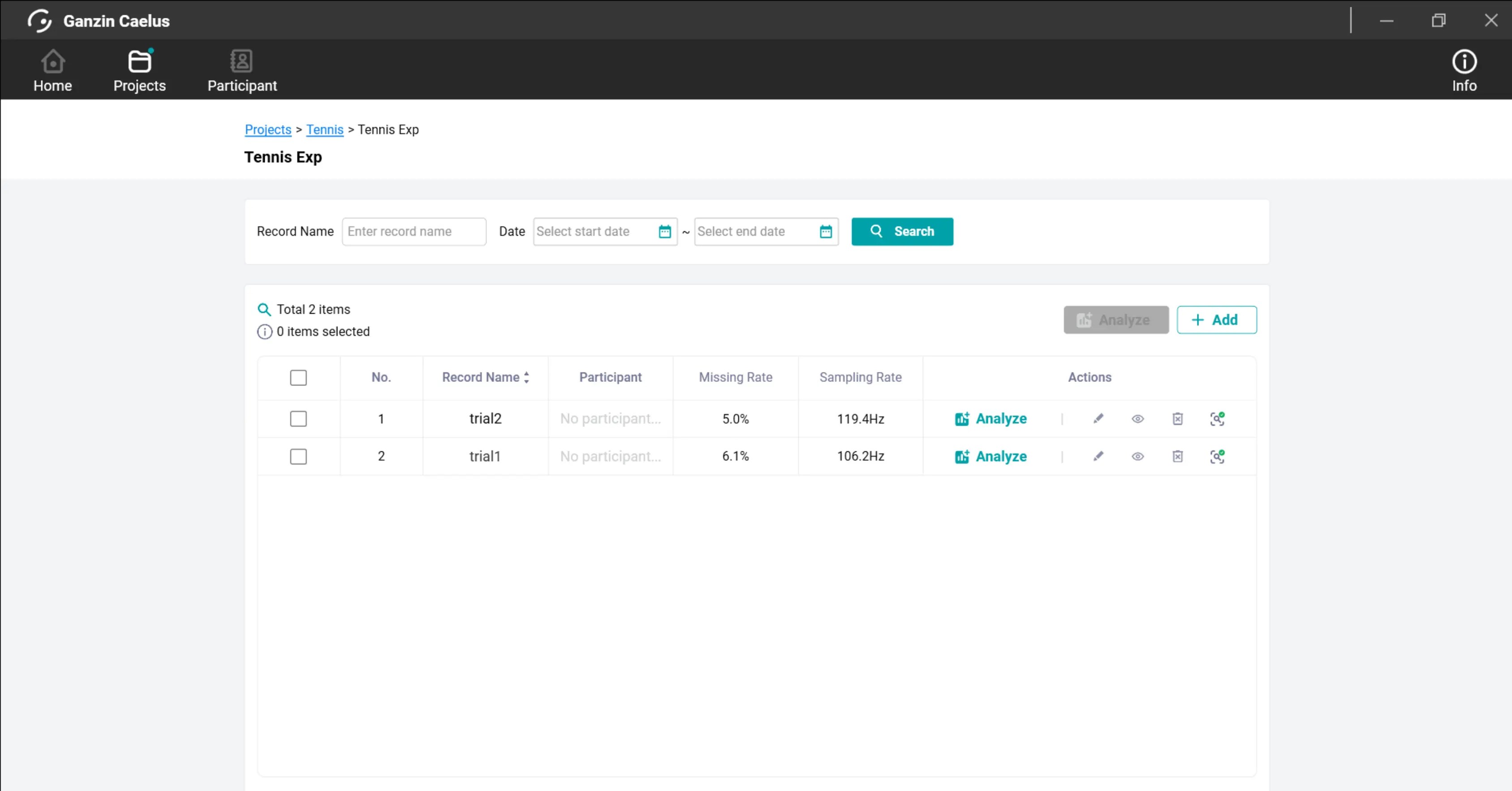Click the Ganzin Caelus logo icon
Screen dimensions: 1512x791
point(39,21)
